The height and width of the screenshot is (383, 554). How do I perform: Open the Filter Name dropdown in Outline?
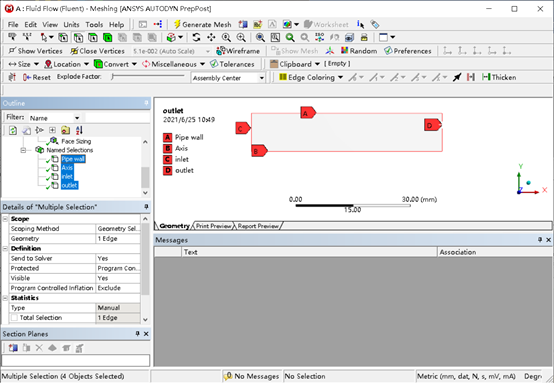coord(55,118)
